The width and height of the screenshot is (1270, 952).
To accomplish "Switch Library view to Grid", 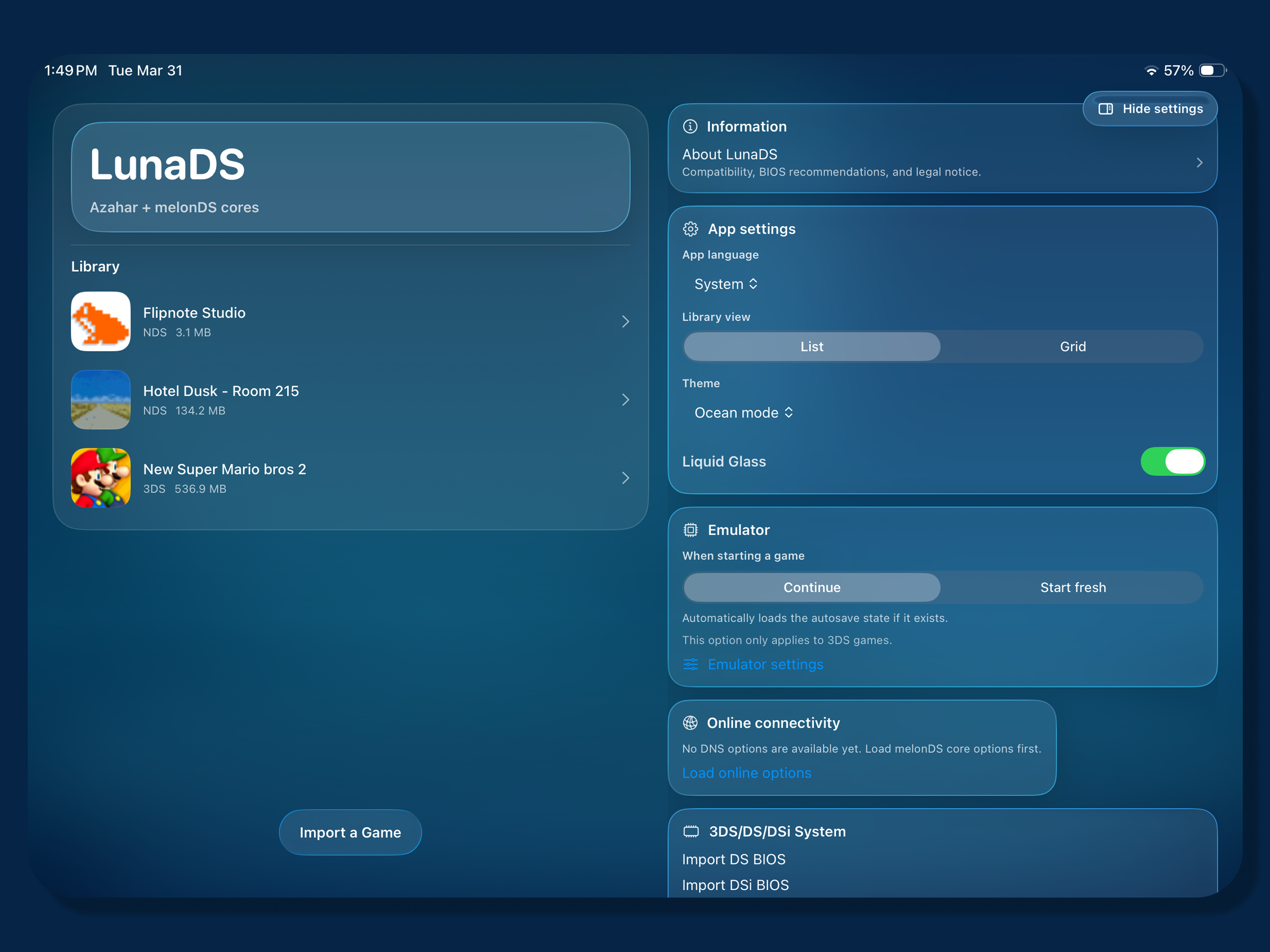I will tap(1072, 346).
